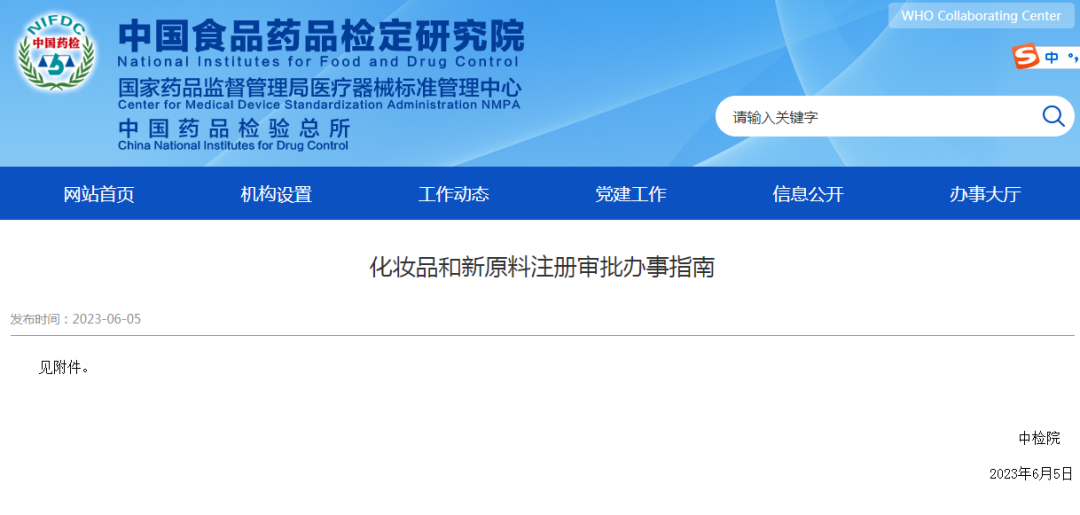Open the 办事大厅 navigation item

pyautogui.click(x=985, y=194)
